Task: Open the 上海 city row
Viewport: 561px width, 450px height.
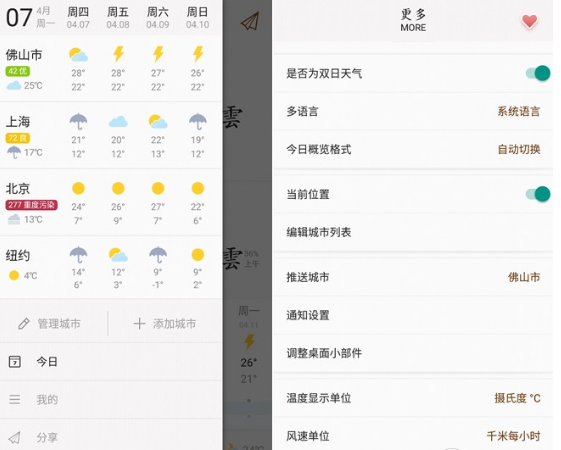Action: [x=111, y=135]
